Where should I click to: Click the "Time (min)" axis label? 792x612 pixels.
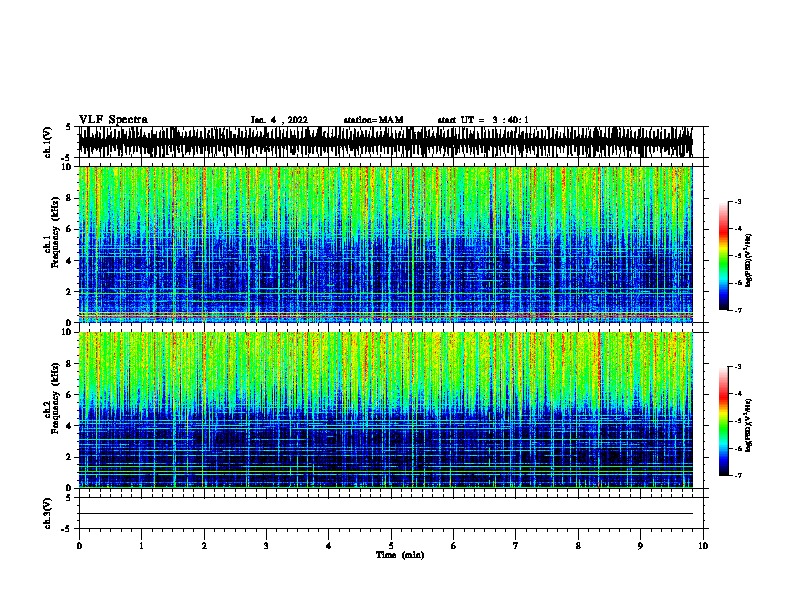(400, 555)
